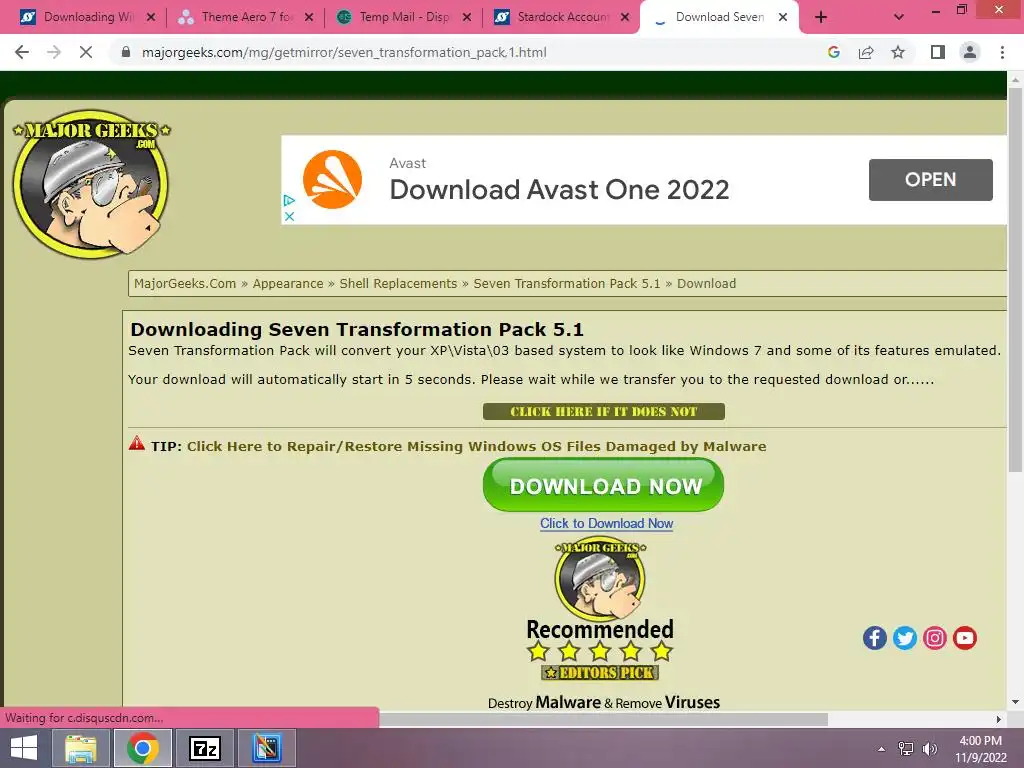This screenshot has height=768, width=1024.
Task: Click the scroll-right arrow of horizontal scrollbar
Action: pyautogui.click(x=999, y=719)
